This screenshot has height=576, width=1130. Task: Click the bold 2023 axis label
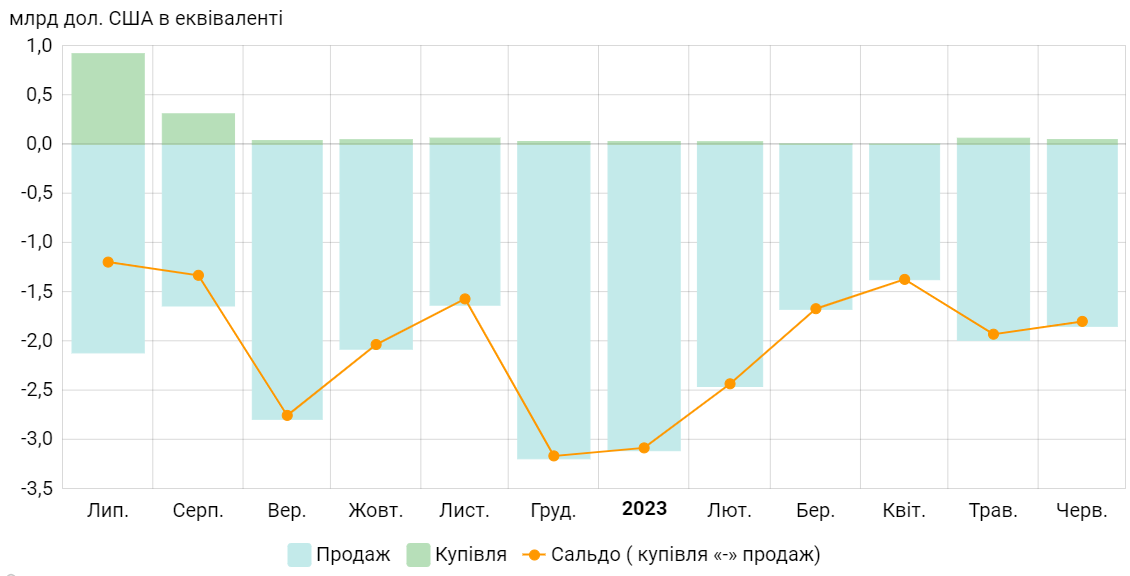click(644, 509)
